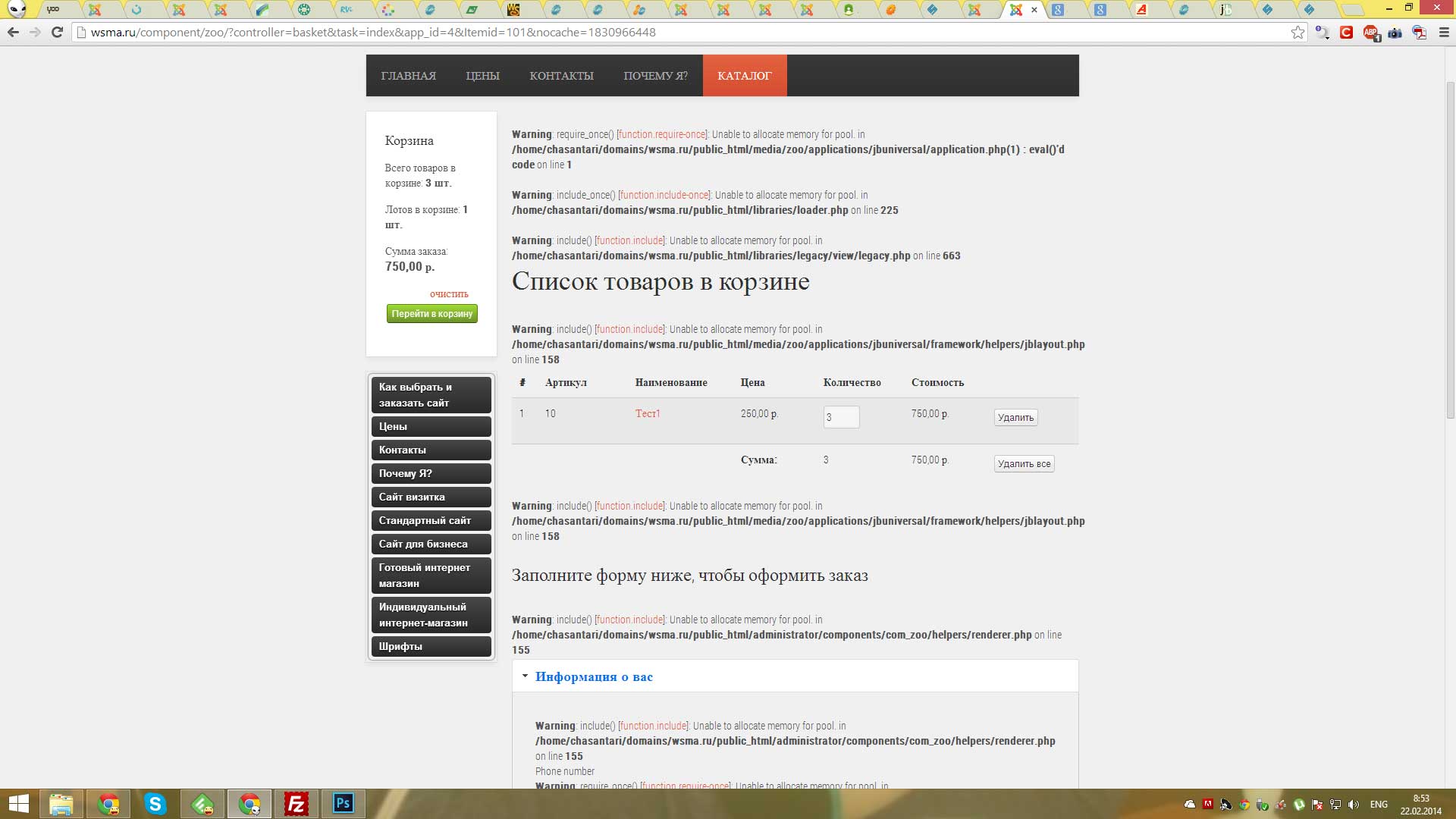Open the Chrome hamburger menu
The width and height of the screenshot is (1456, 819).
[1444, 33]
